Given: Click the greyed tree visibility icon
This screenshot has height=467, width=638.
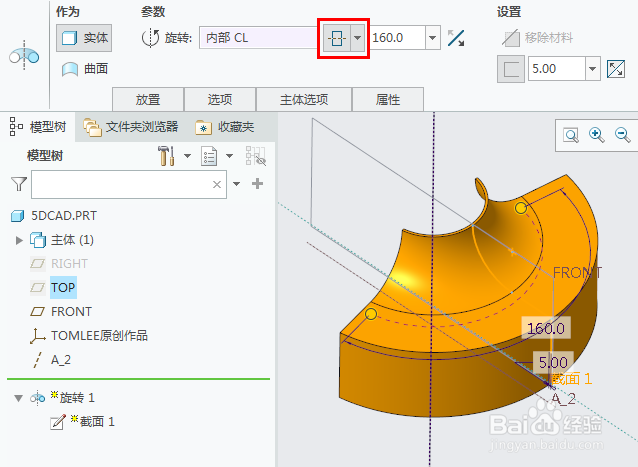Looking at the screenshot, I should tap(256, 156).
